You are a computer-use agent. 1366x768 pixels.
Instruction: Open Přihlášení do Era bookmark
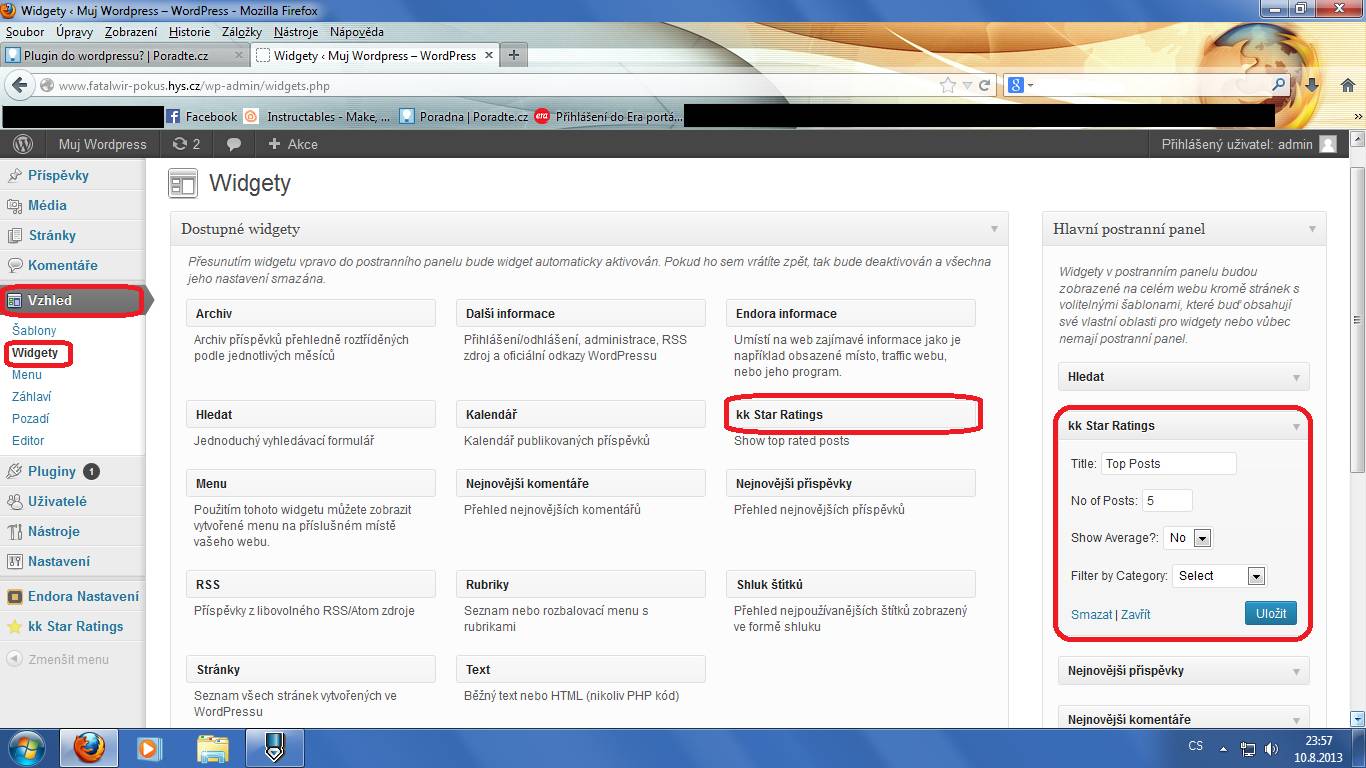click(x=609, y=116)
